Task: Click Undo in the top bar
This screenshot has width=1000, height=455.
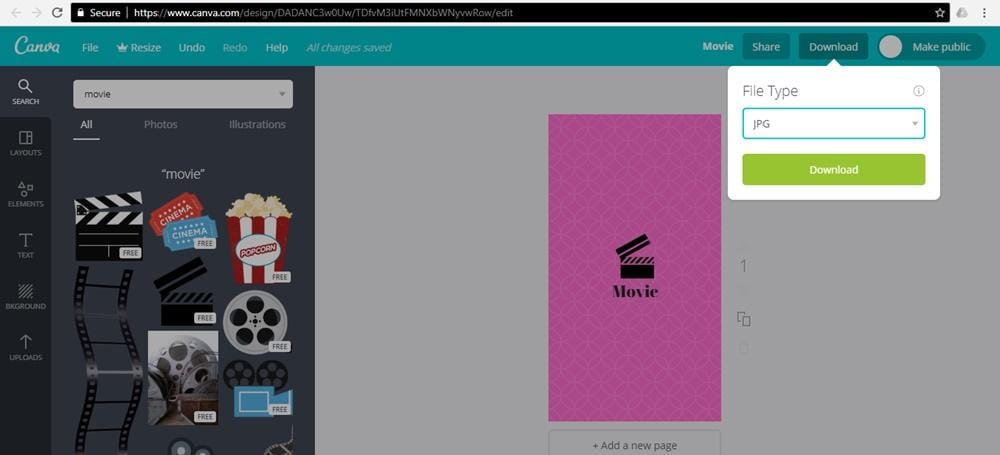Action: 191,47
